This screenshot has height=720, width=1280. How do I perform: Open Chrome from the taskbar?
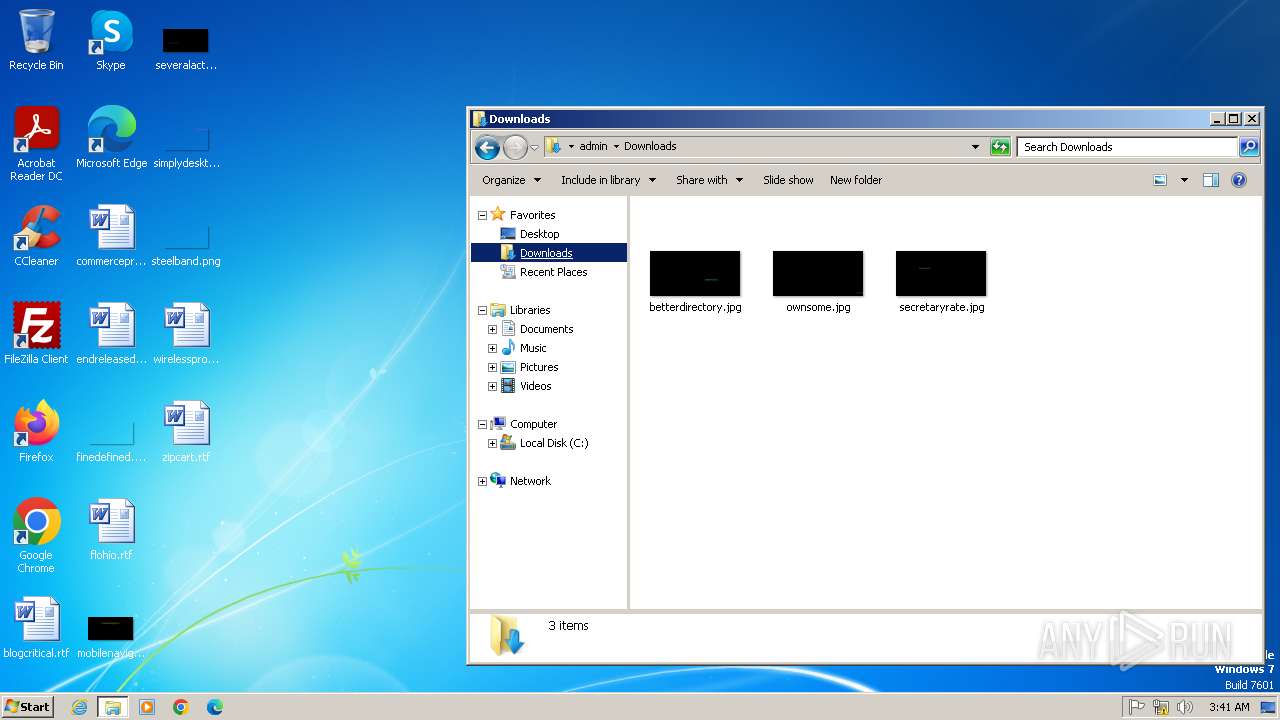coord(181,707)
